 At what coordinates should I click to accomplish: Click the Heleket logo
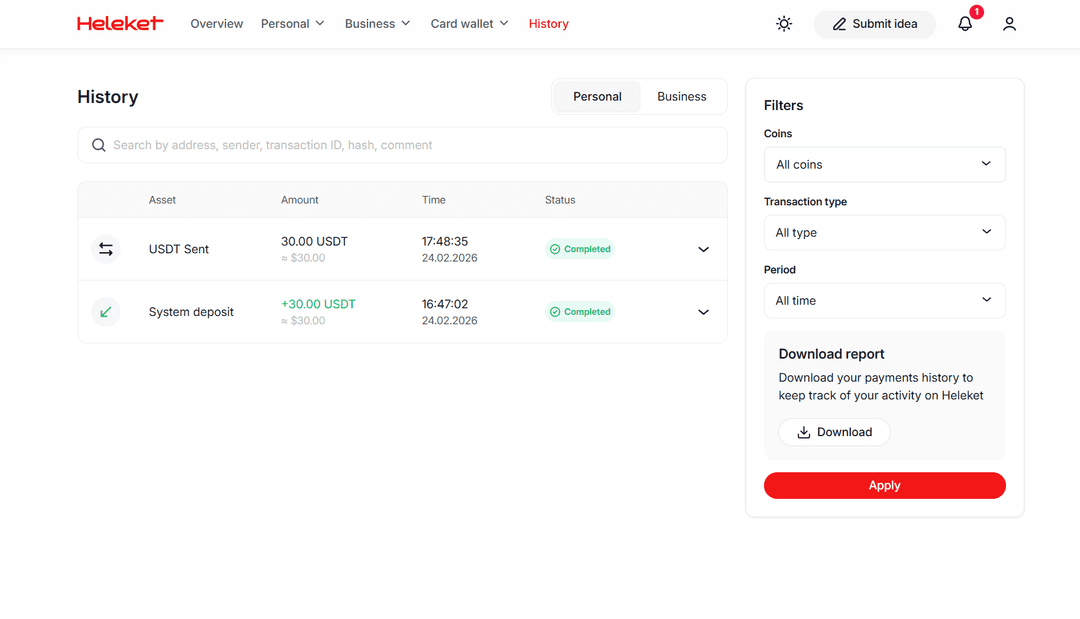click(120, 23)
